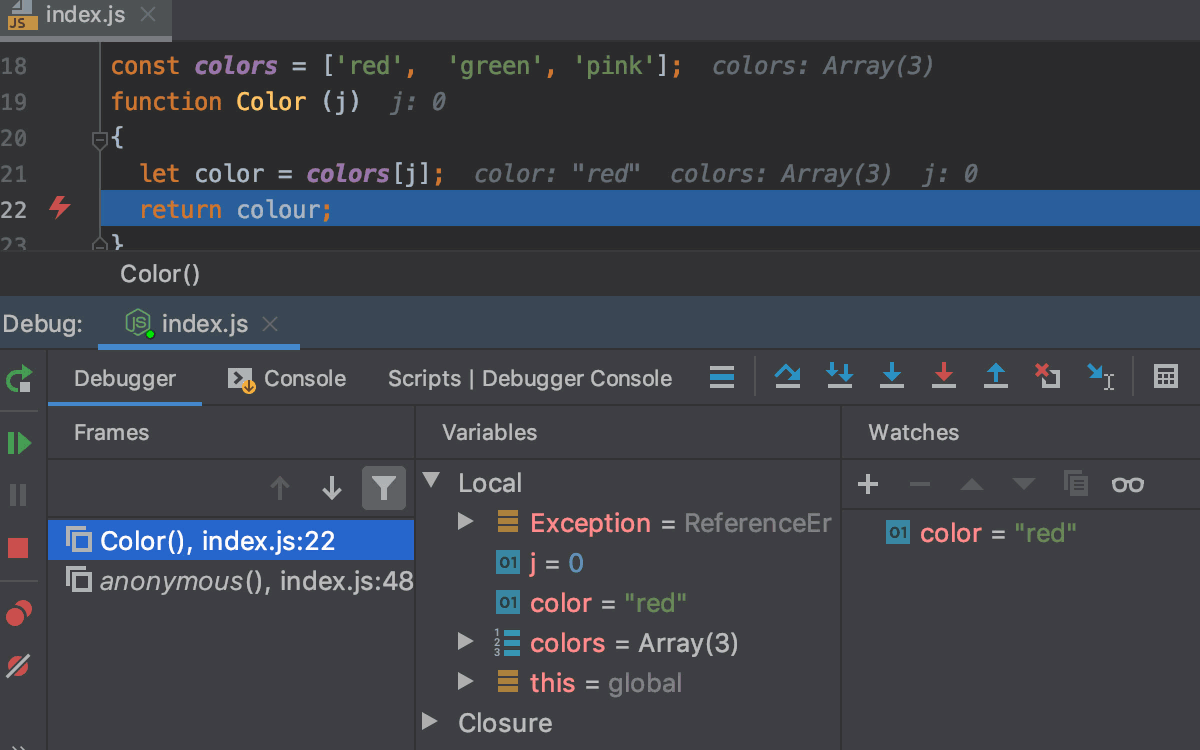Remove the color watch entry
The width and height of the screenshot is (1200, 750).
[x=918, y=484]
